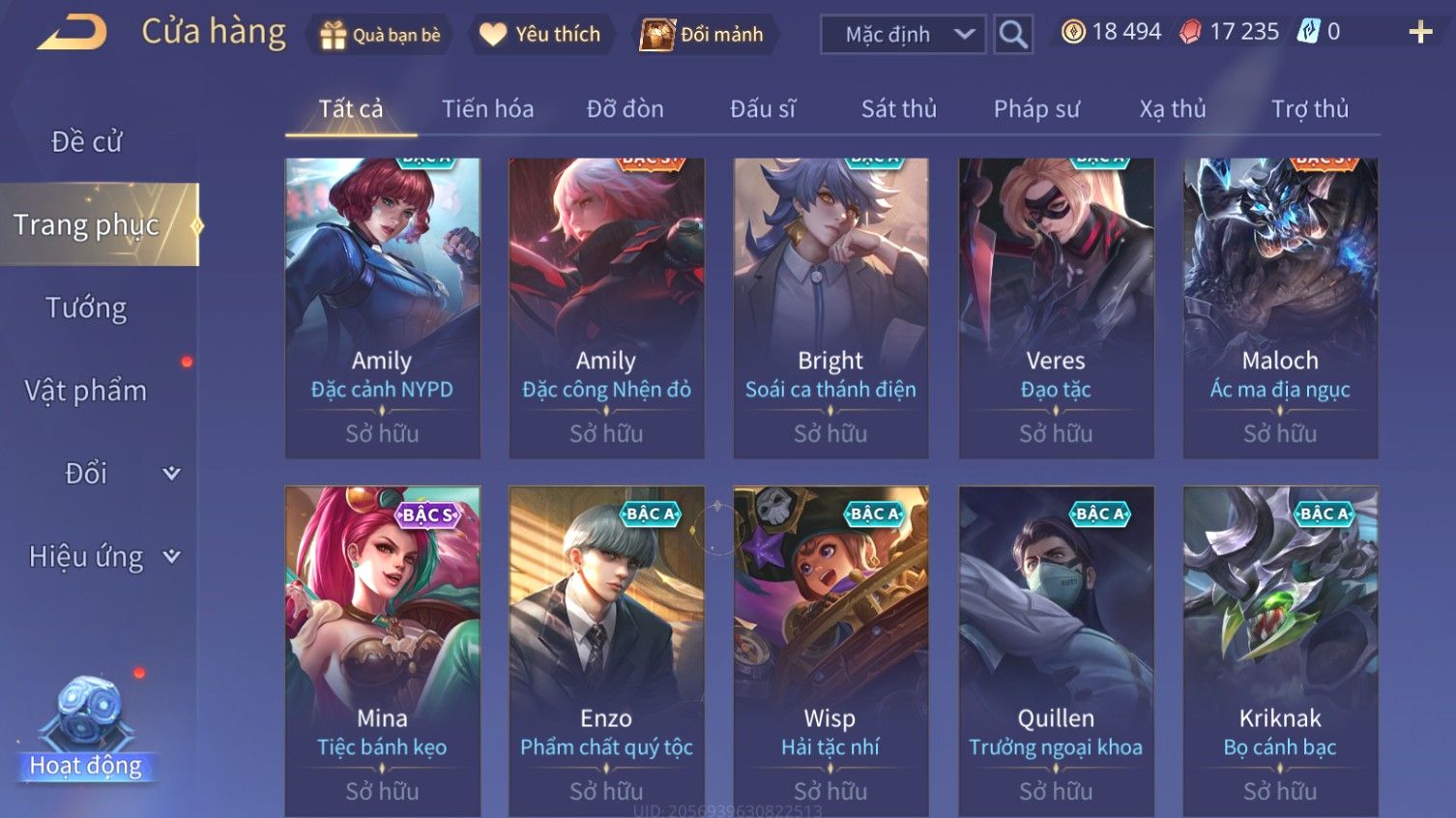Switch to the Tiến hóa tab
The width and height of the screenshot is (1456, 818).
tap(488, 109)
